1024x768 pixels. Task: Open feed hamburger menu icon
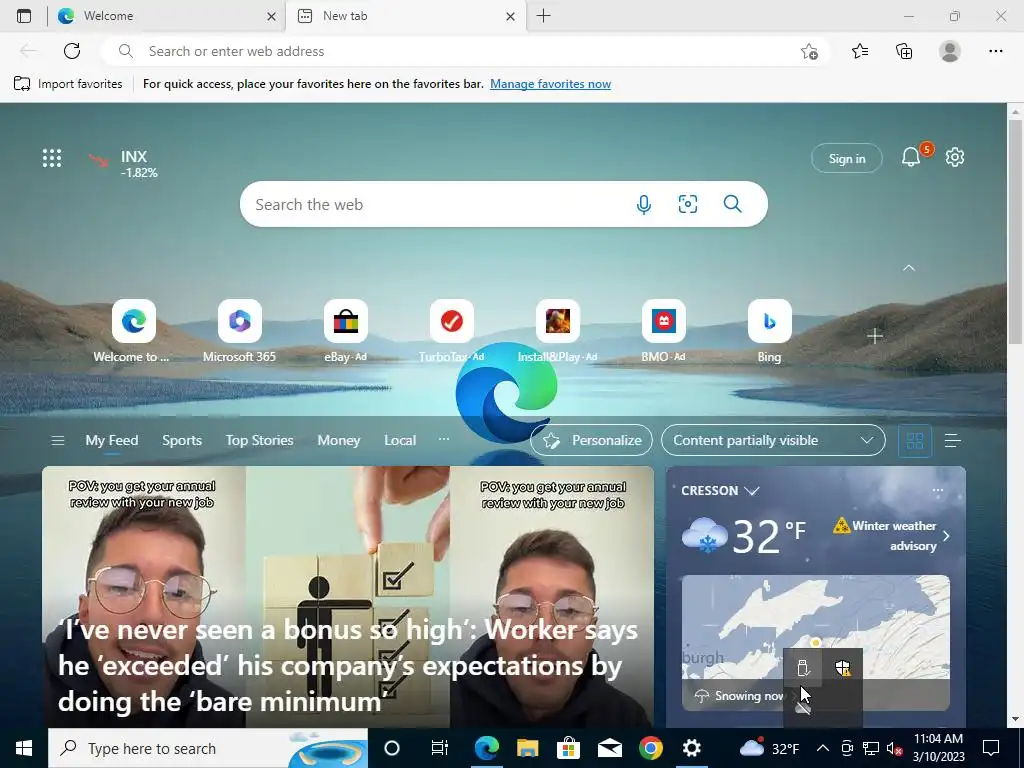[x=57, y=441]
